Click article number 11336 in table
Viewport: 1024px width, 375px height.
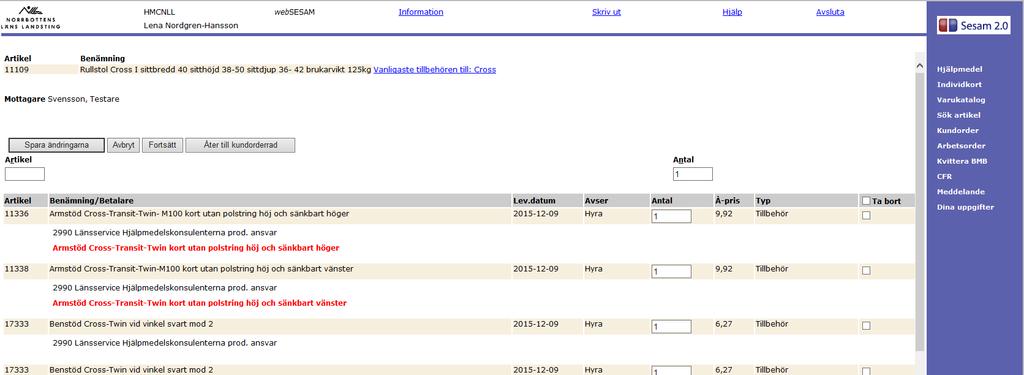(16, 214)
